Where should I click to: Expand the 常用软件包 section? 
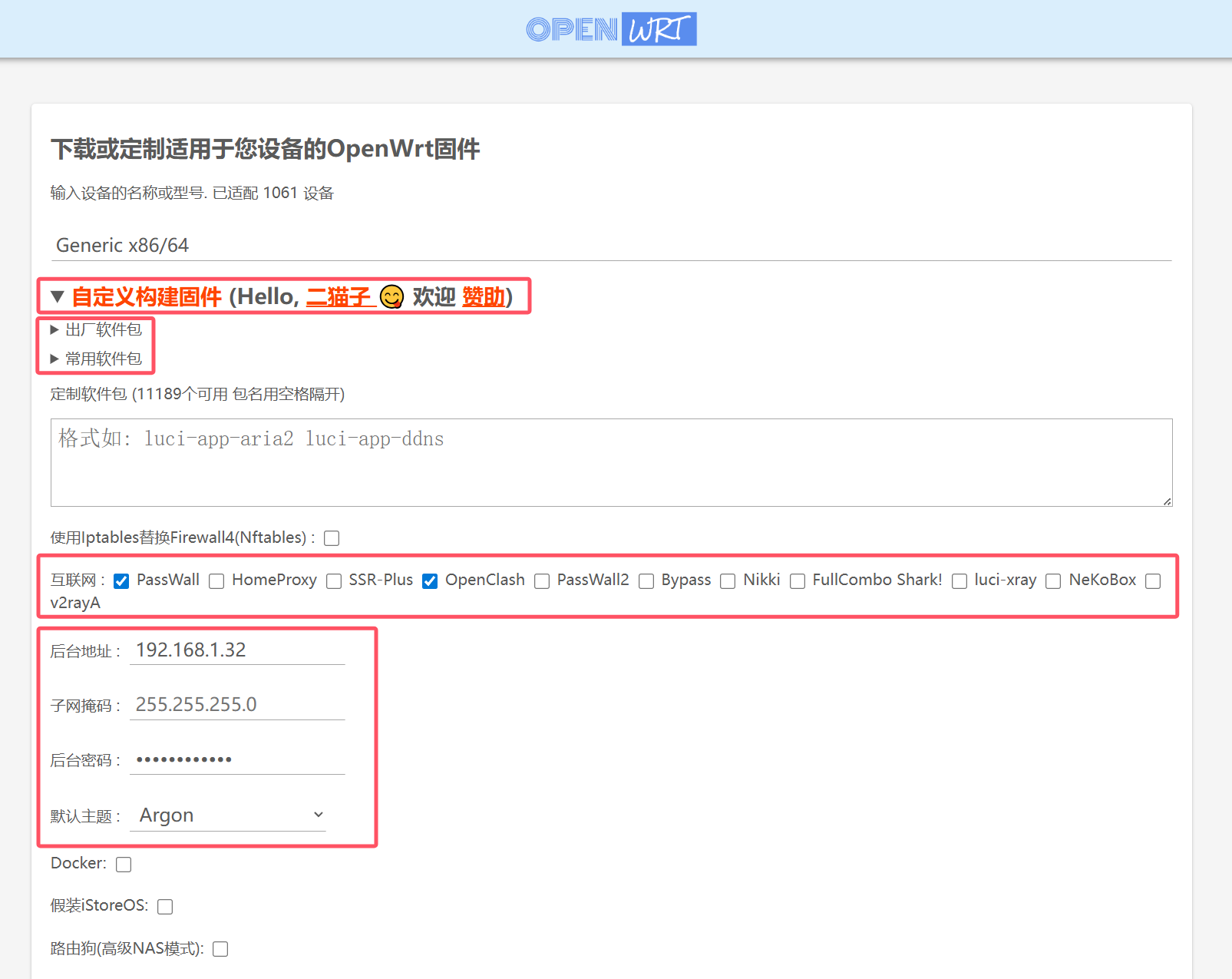tap(96, 358)
